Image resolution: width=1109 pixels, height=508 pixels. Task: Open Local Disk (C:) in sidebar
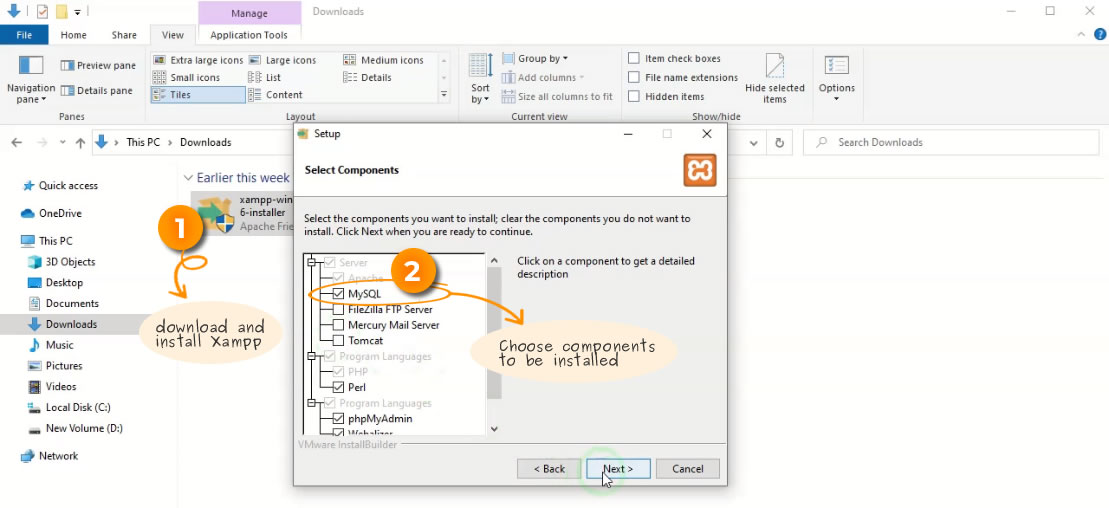pos(69,408)
